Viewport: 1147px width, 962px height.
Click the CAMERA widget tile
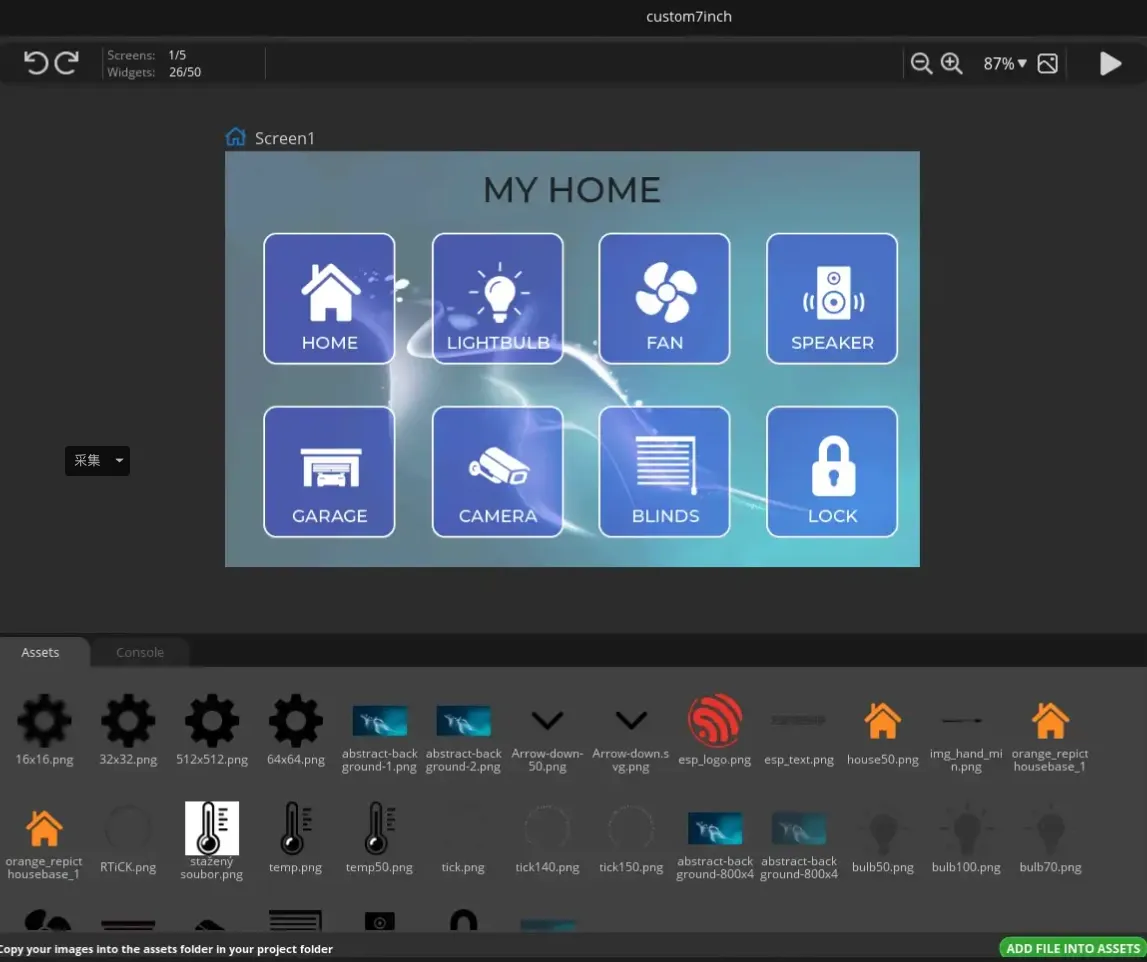[x=497, y=472]
